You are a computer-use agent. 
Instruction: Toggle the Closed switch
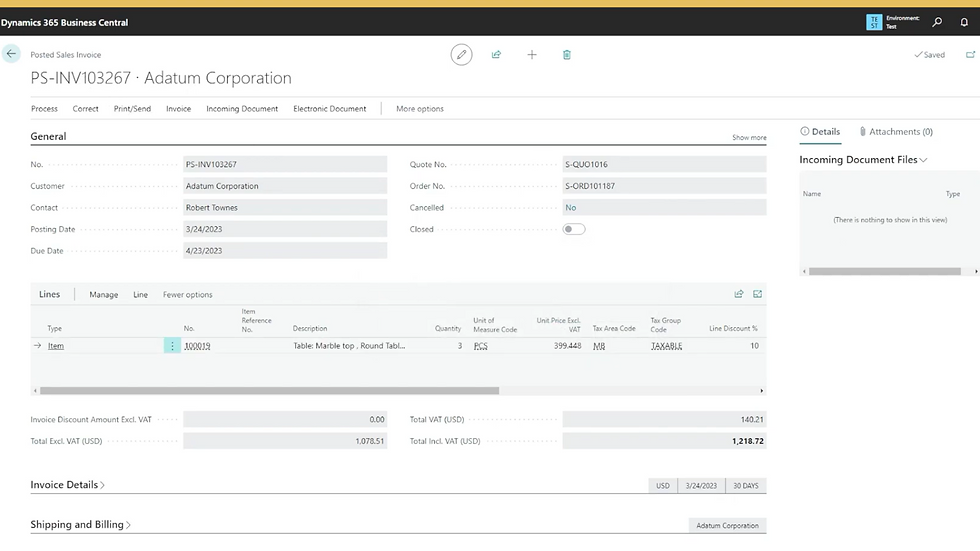point(574,229)
